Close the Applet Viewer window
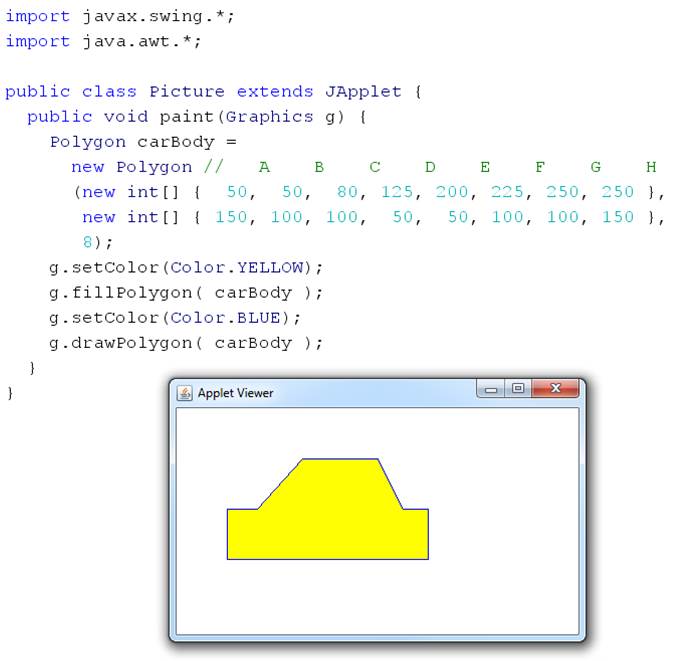The width and height of the screenshot is (675, 661). 555,388
